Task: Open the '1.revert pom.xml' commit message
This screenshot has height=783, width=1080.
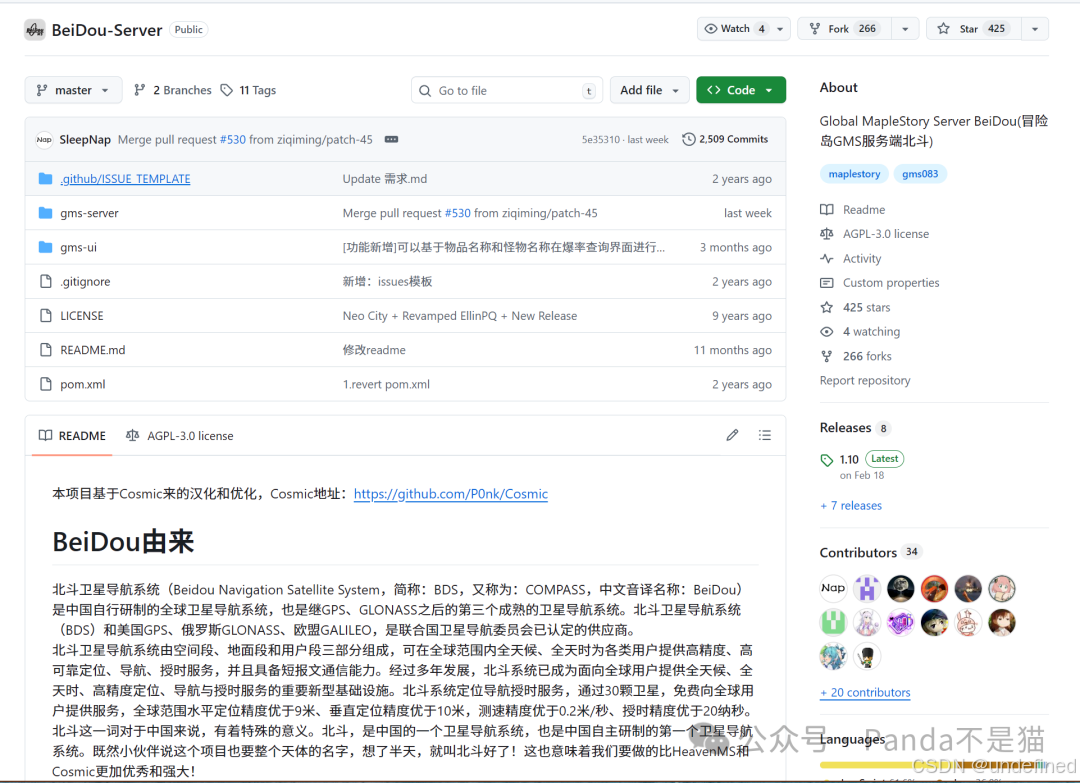Action: (x=386, y=384)
